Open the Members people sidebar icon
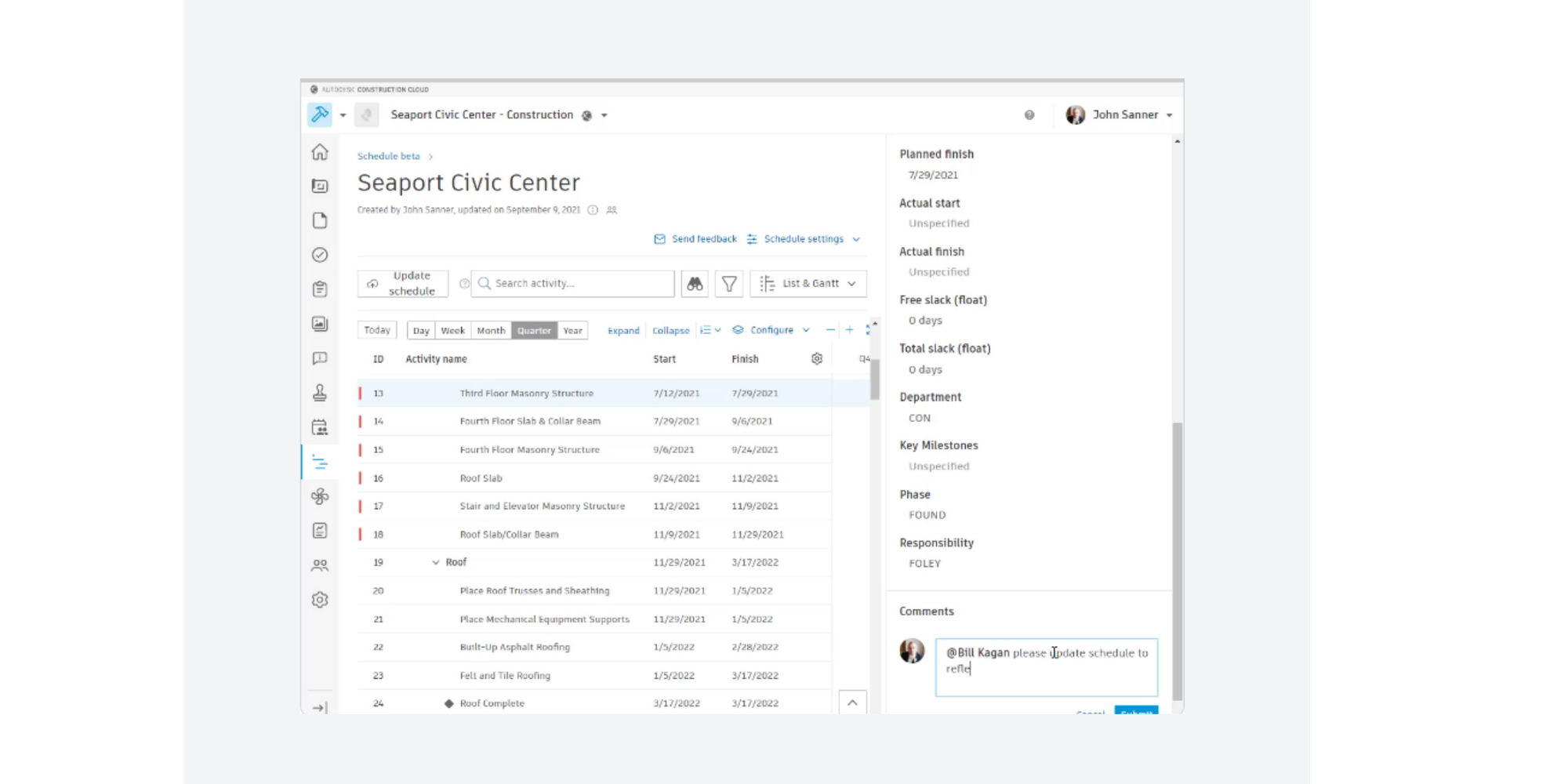 pos(320,565)
